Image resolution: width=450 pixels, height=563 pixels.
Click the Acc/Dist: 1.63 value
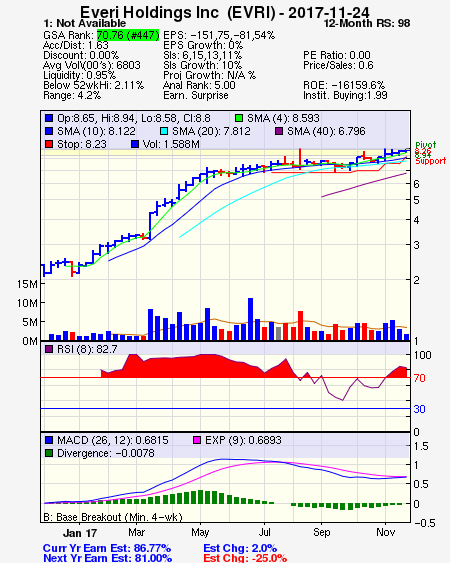tap(76, 45)
